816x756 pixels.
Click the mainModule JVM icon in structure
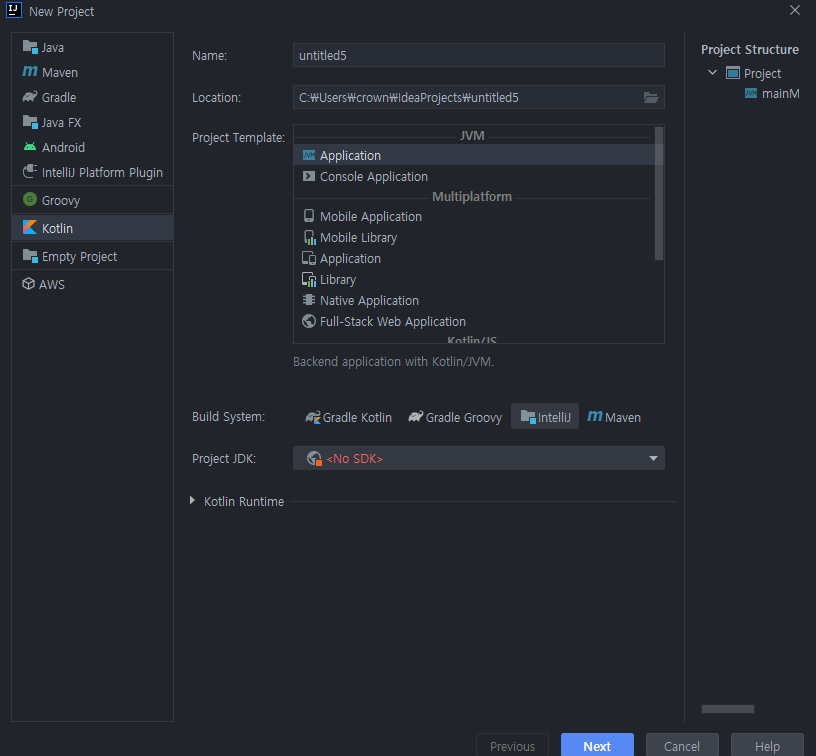click(x=751, y=93)
